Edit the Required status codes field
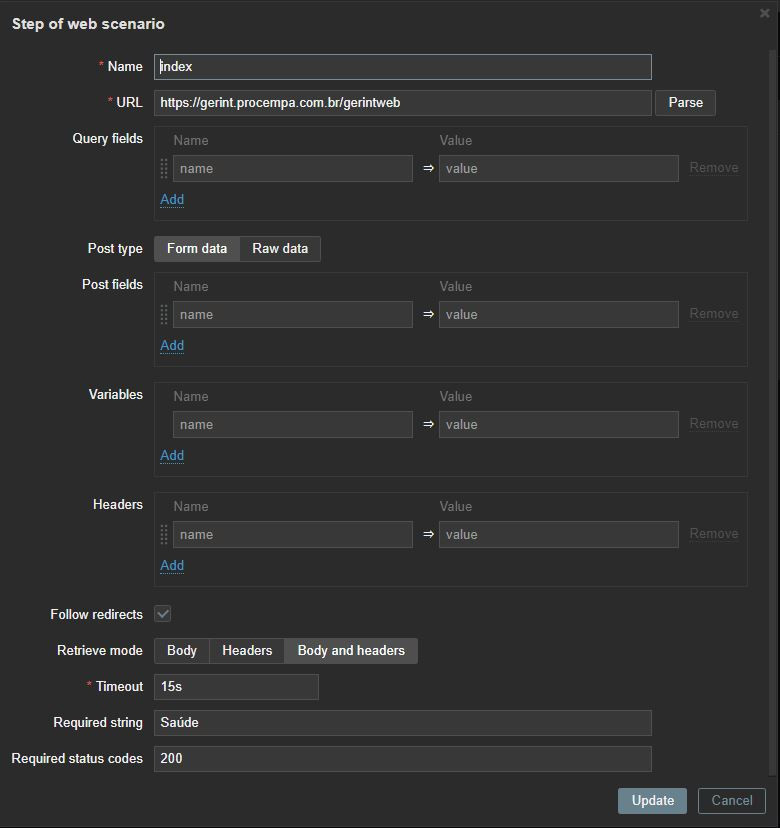This screenshot has width=780, height=828. point(402,759)
